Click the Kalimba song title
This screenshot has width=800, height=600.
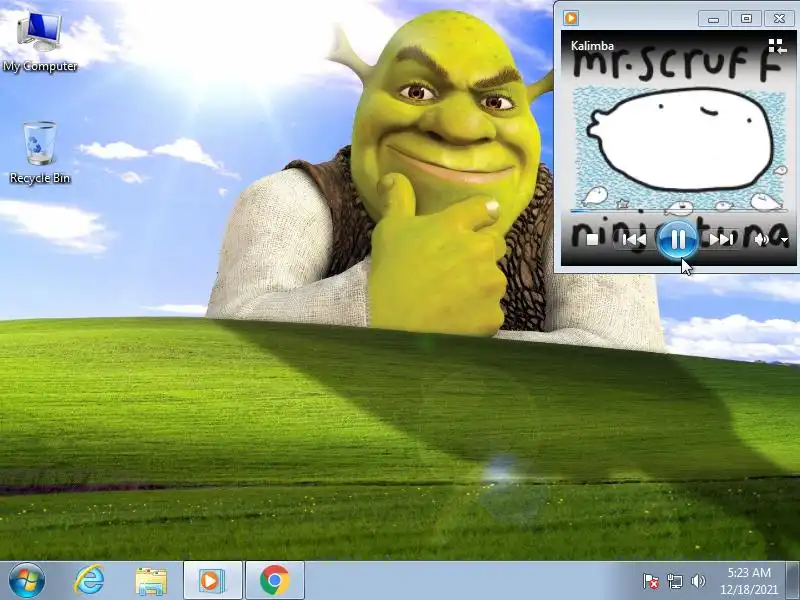click(592, 46)
